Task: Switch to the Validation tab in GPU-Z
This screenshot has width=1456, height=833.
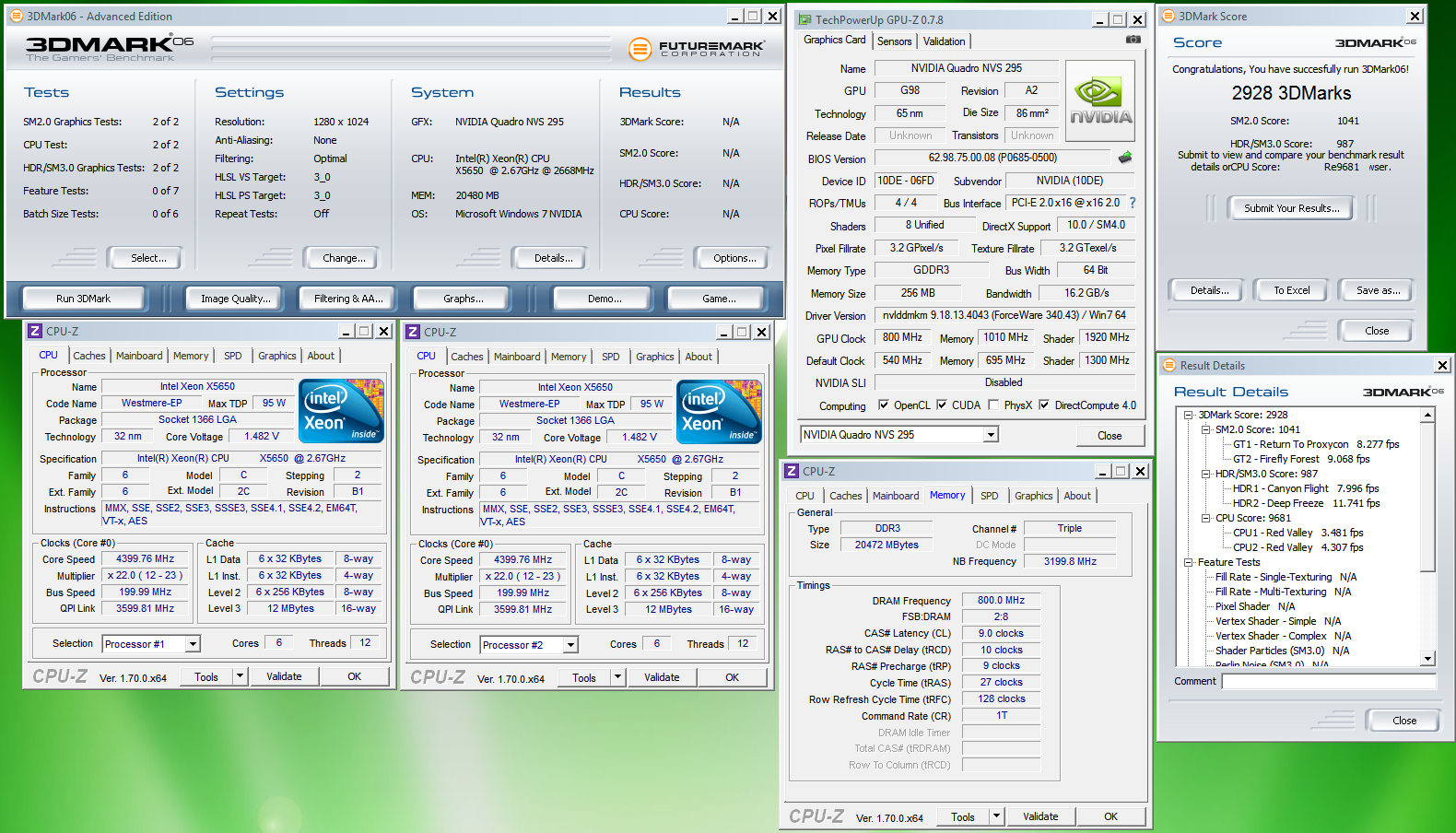Action: (945, 41)
